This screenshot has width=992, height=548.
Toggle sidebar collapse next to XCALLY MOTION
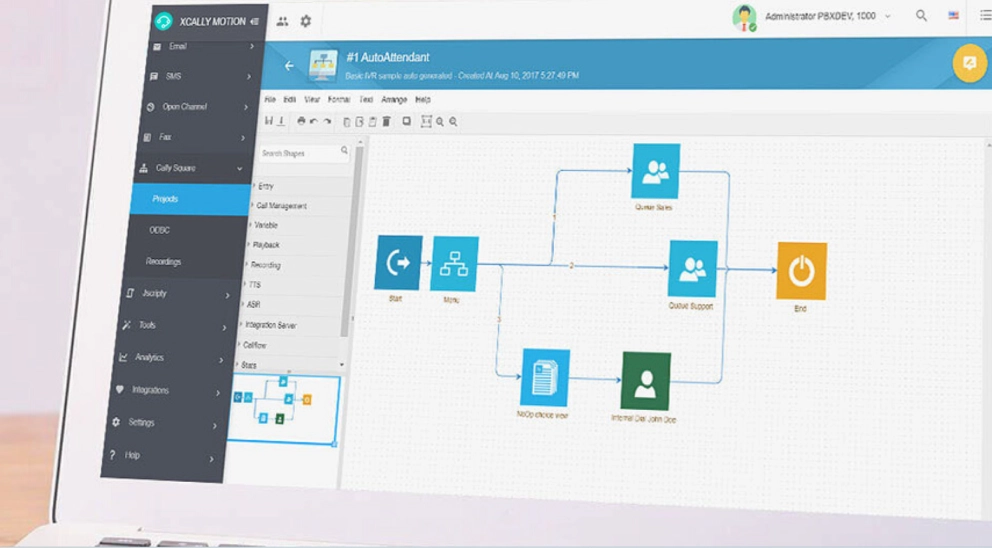click(x=255, y=21)
